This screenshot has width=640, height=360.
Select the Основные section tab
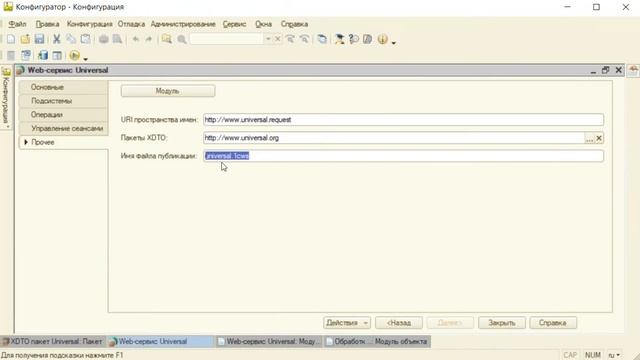[64, 87]
